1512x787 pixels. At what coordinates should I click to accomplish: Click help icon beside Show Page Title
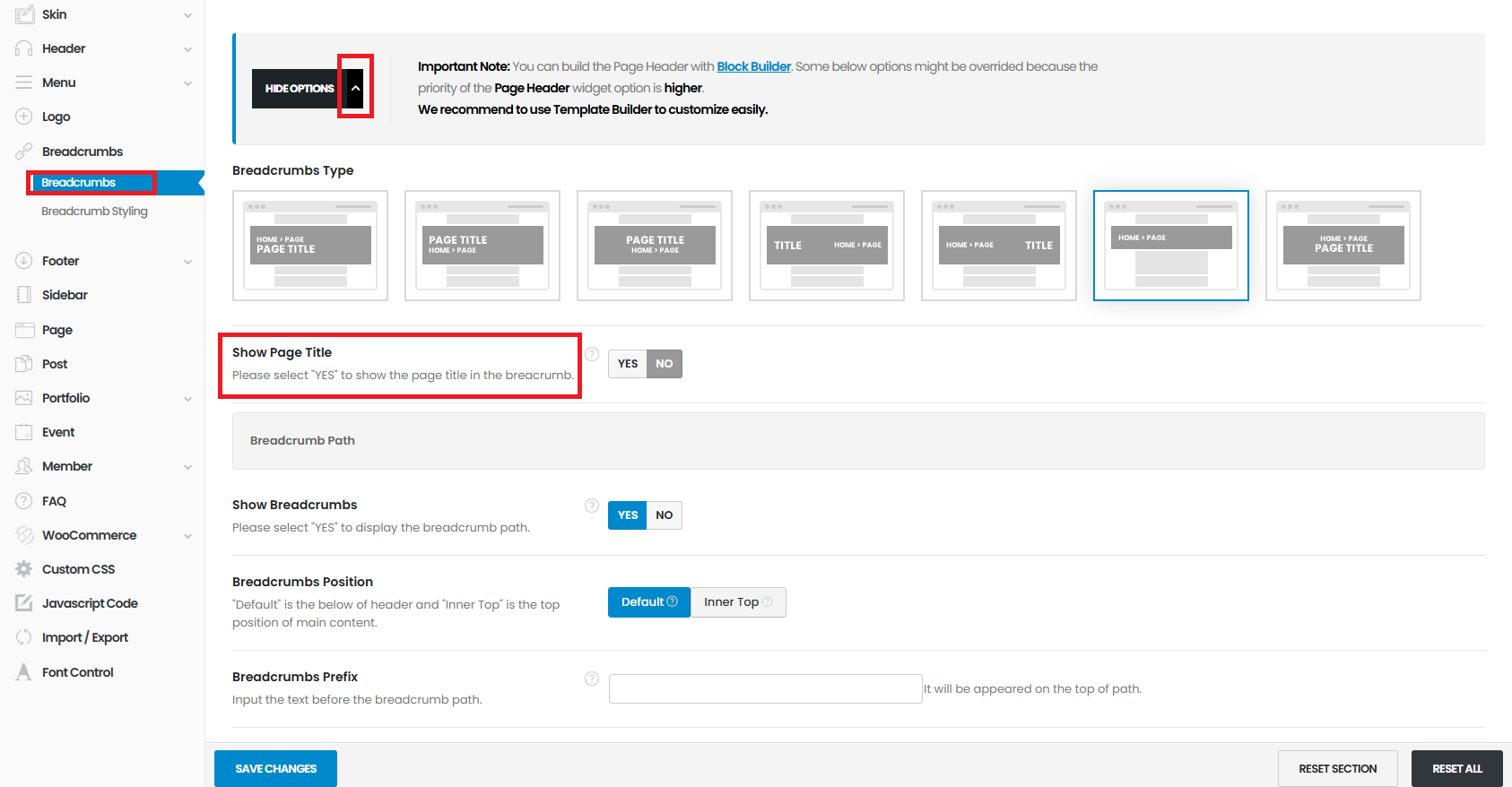point(592,354)
